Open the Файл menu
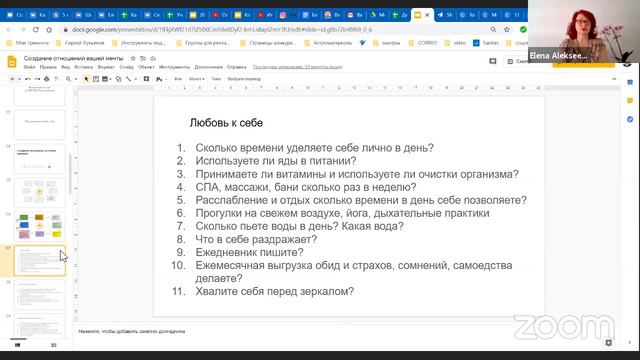Viewport: 640px width, 360px height. point(29,67)
